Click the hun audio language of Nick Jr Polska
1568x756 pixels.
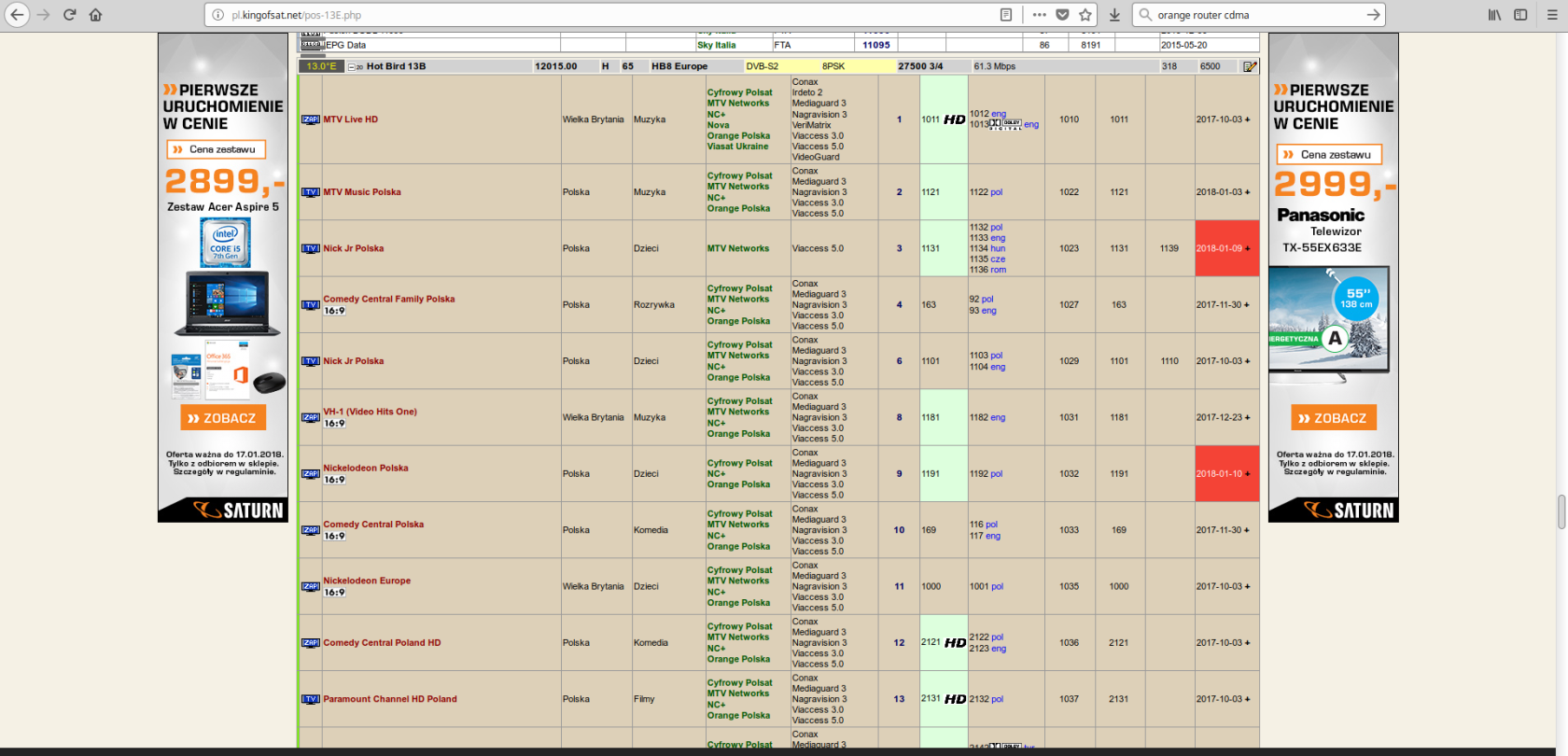[x=998, y=249]
